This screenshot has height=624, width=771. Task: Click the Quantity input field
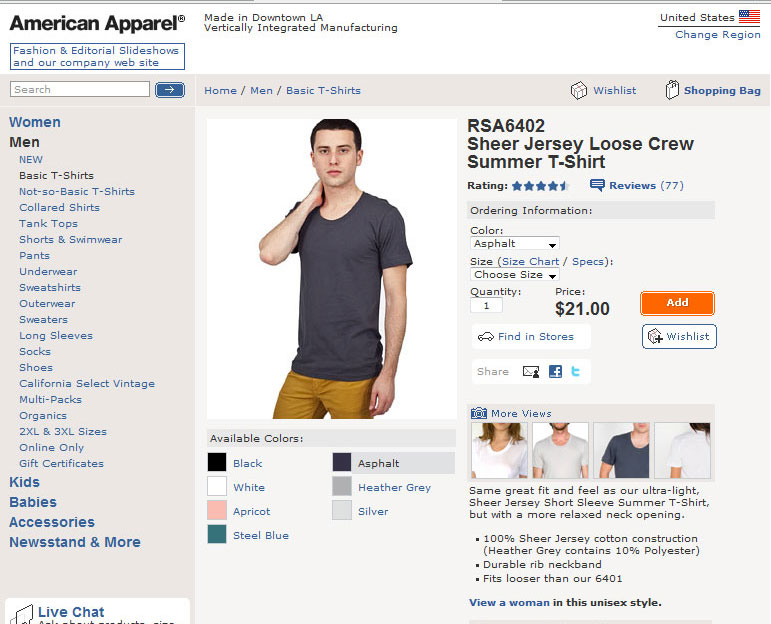487,306
